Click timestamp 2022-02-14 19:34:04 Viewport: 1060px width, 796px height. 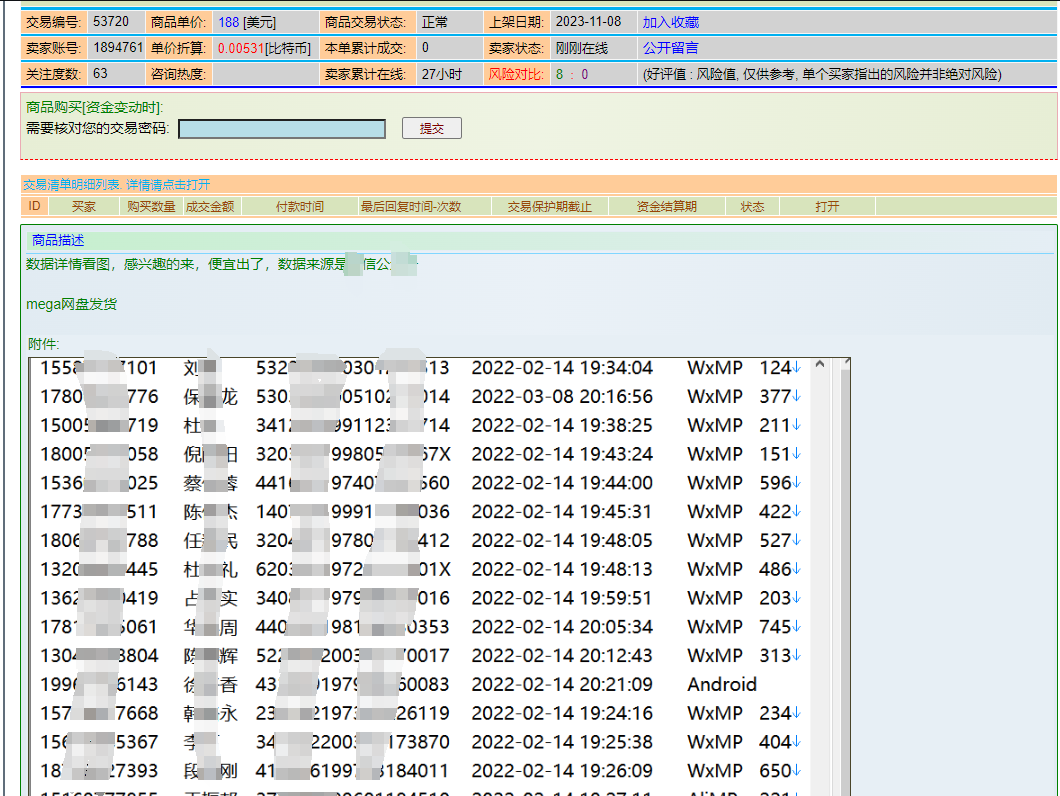[562, 368]
